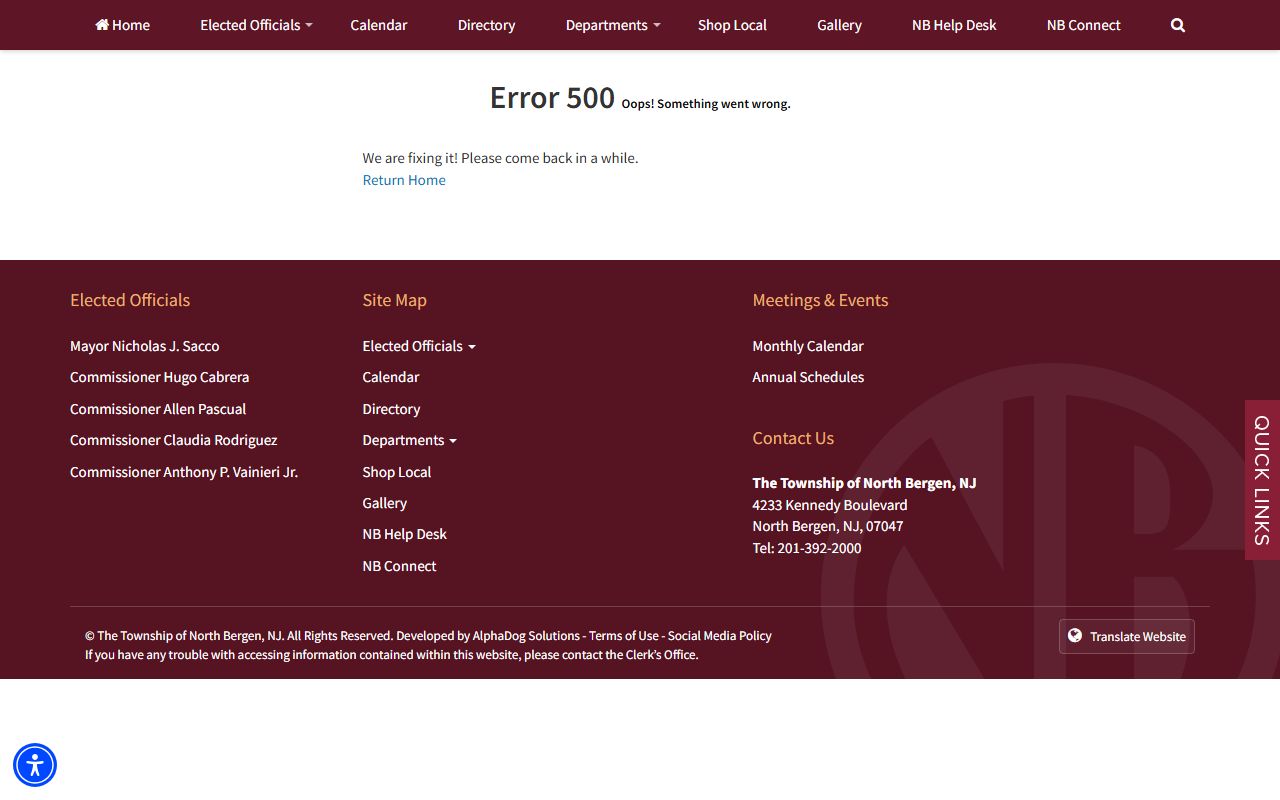Expand Elected Officials in footer Site Map
Screen dimensions: 1280x800
[x=419, y=346]
